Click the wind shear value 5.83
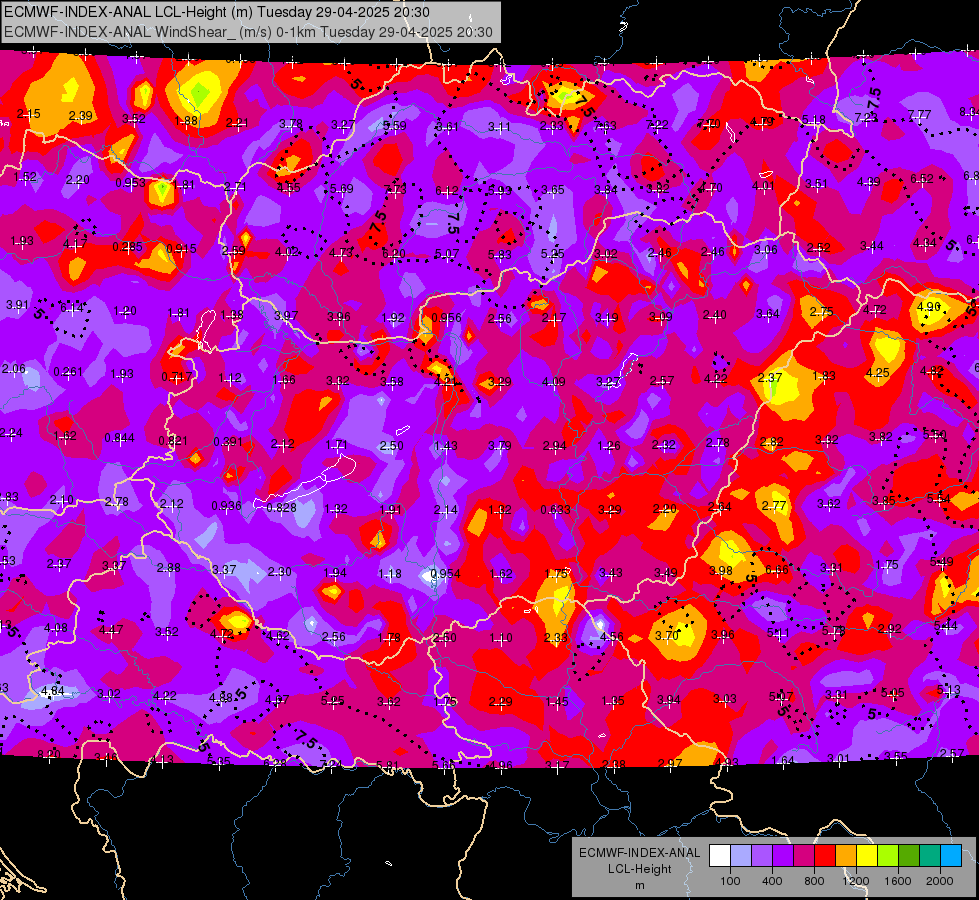The image size is (979, 900). [500, 255]
